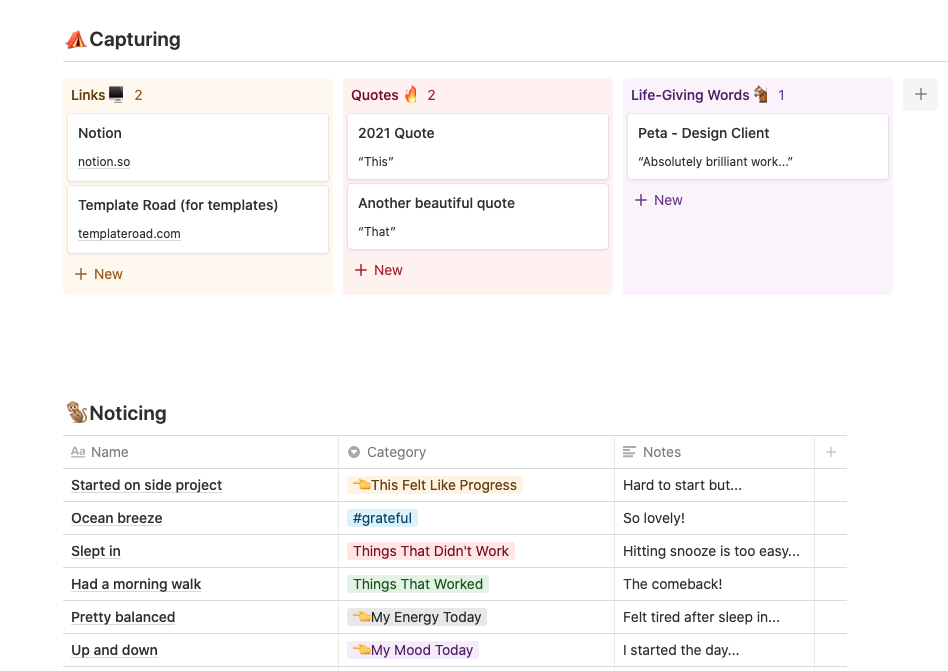Add a new board group with plus icon
Viewport: 948px width, 671px height.
tap(920, 95)
